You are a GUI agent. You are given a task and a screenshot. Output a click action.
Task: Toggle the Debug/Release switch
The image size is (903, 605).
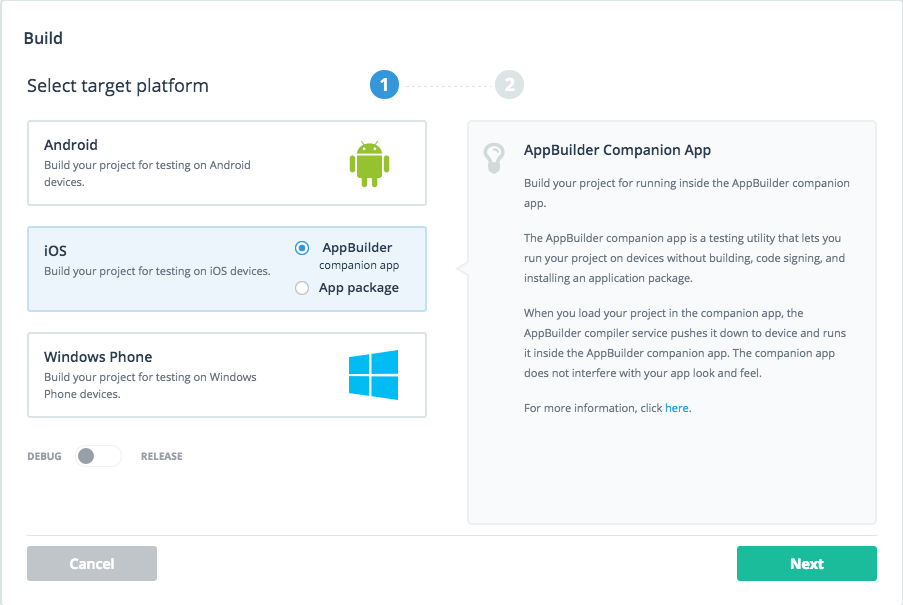point(98,456)
